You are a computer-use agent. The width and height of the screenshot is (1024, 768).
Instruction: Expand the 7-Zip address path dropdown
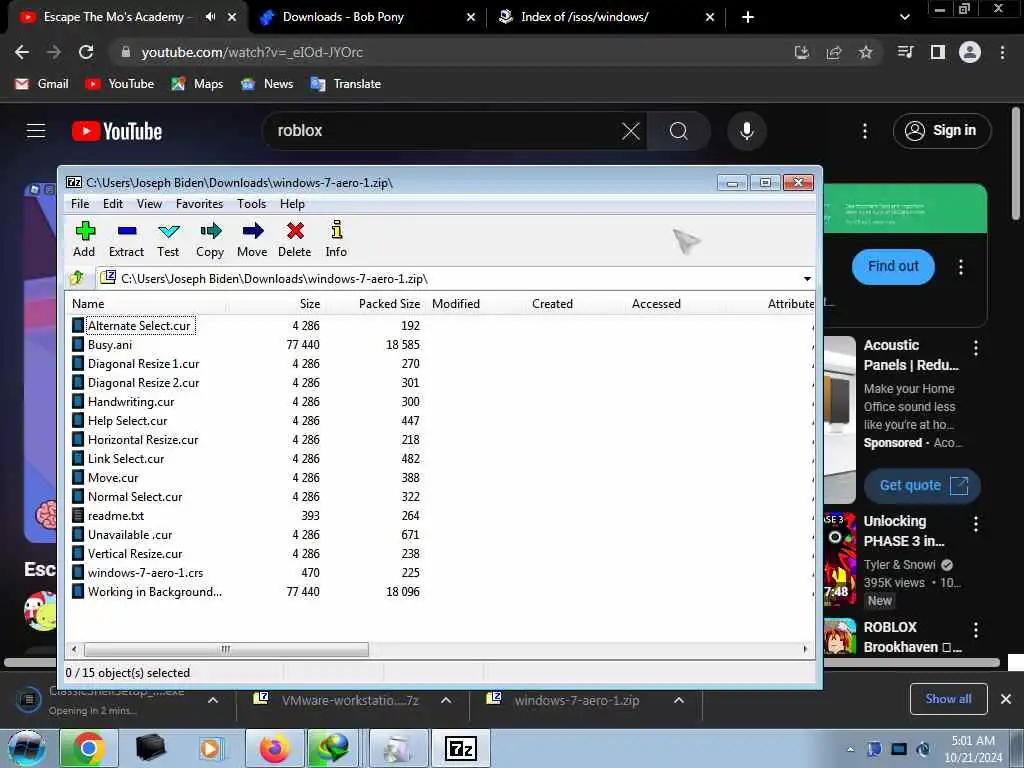[807, 279]
